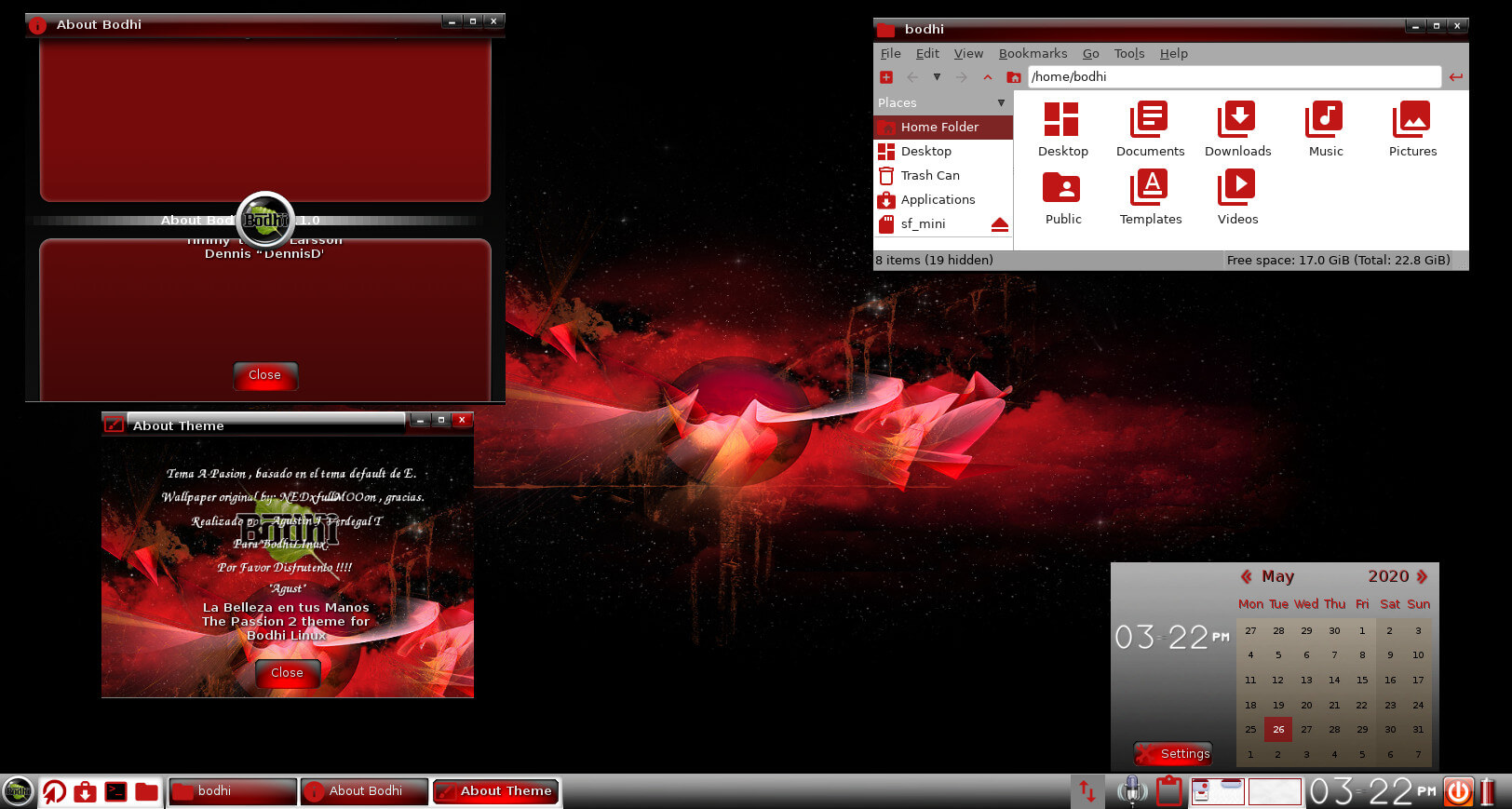Open the microphone mixer tray icon

point(1132,791)
